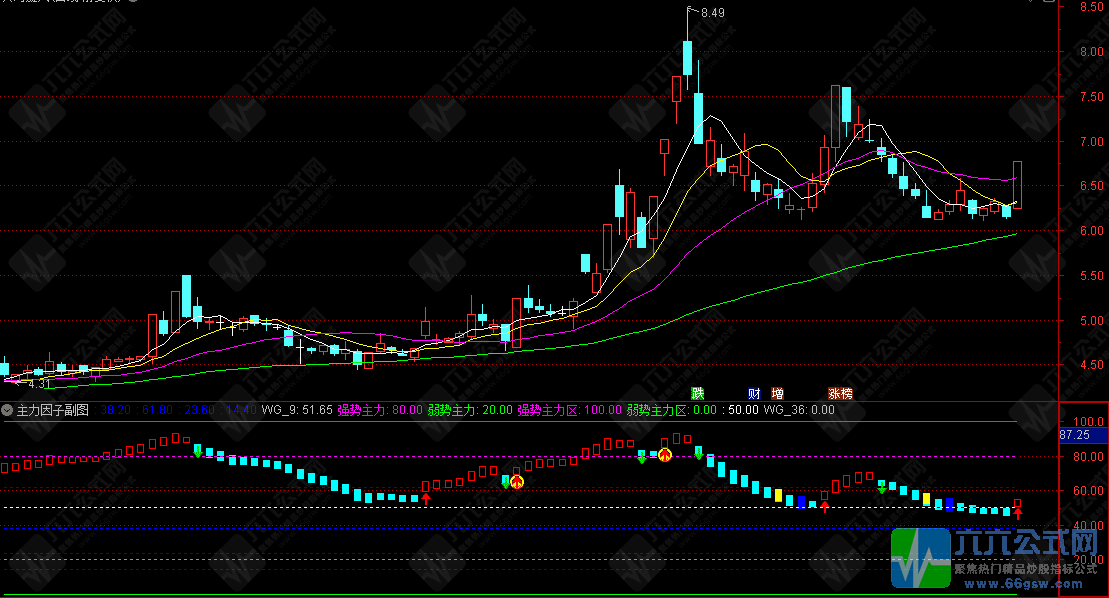
Task: Open the red 增 tag marker
Action: [x=777, y=394]
